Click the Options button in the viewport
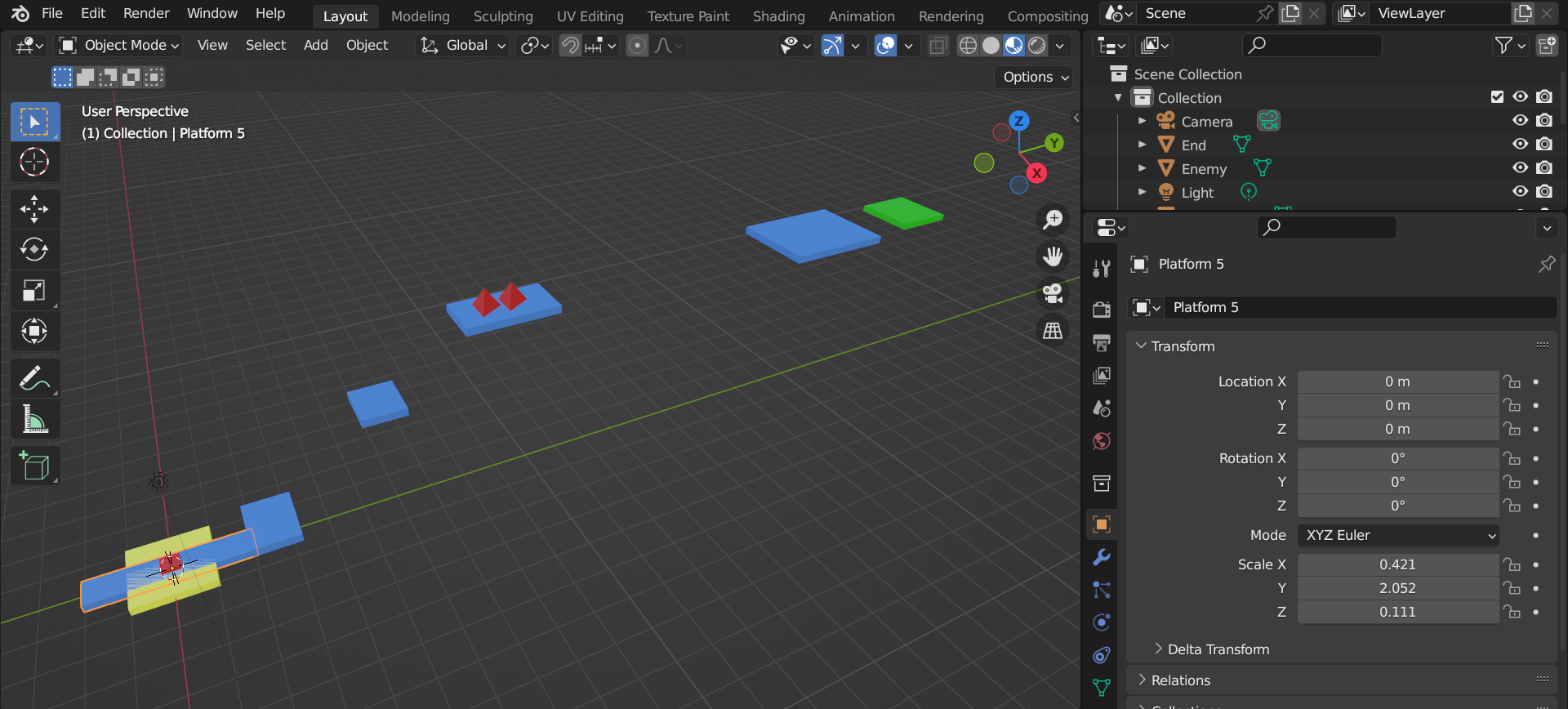The image size is (1568, 709). coord(1035,77)
